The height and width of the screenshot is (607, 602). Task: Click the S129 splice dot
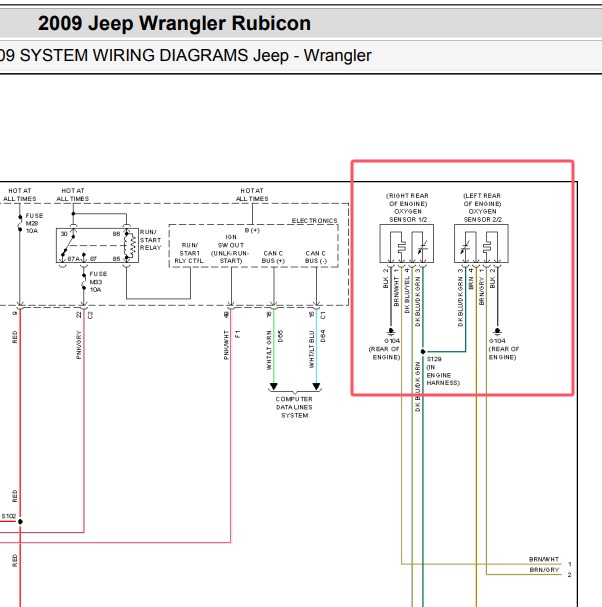pyautogui.click(x=423, y=352)
